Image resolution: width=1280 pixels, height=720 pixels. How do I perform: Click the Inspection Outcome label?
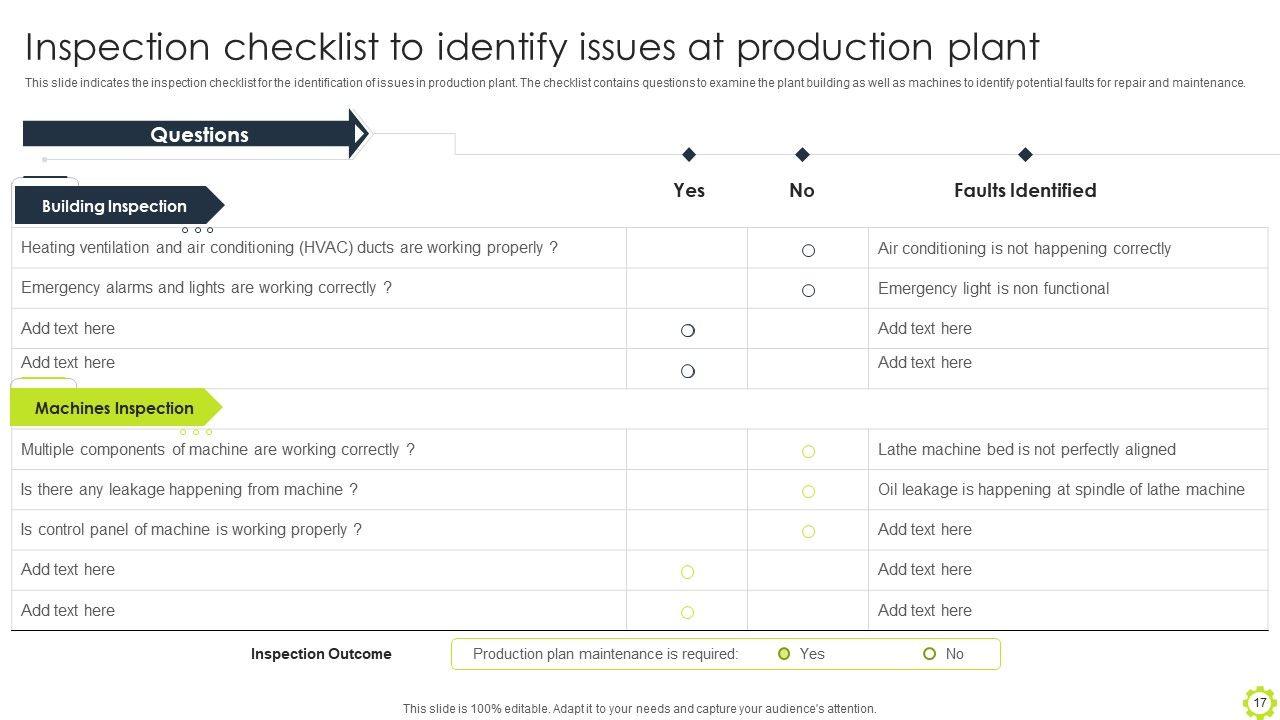(x=321, y=654)
